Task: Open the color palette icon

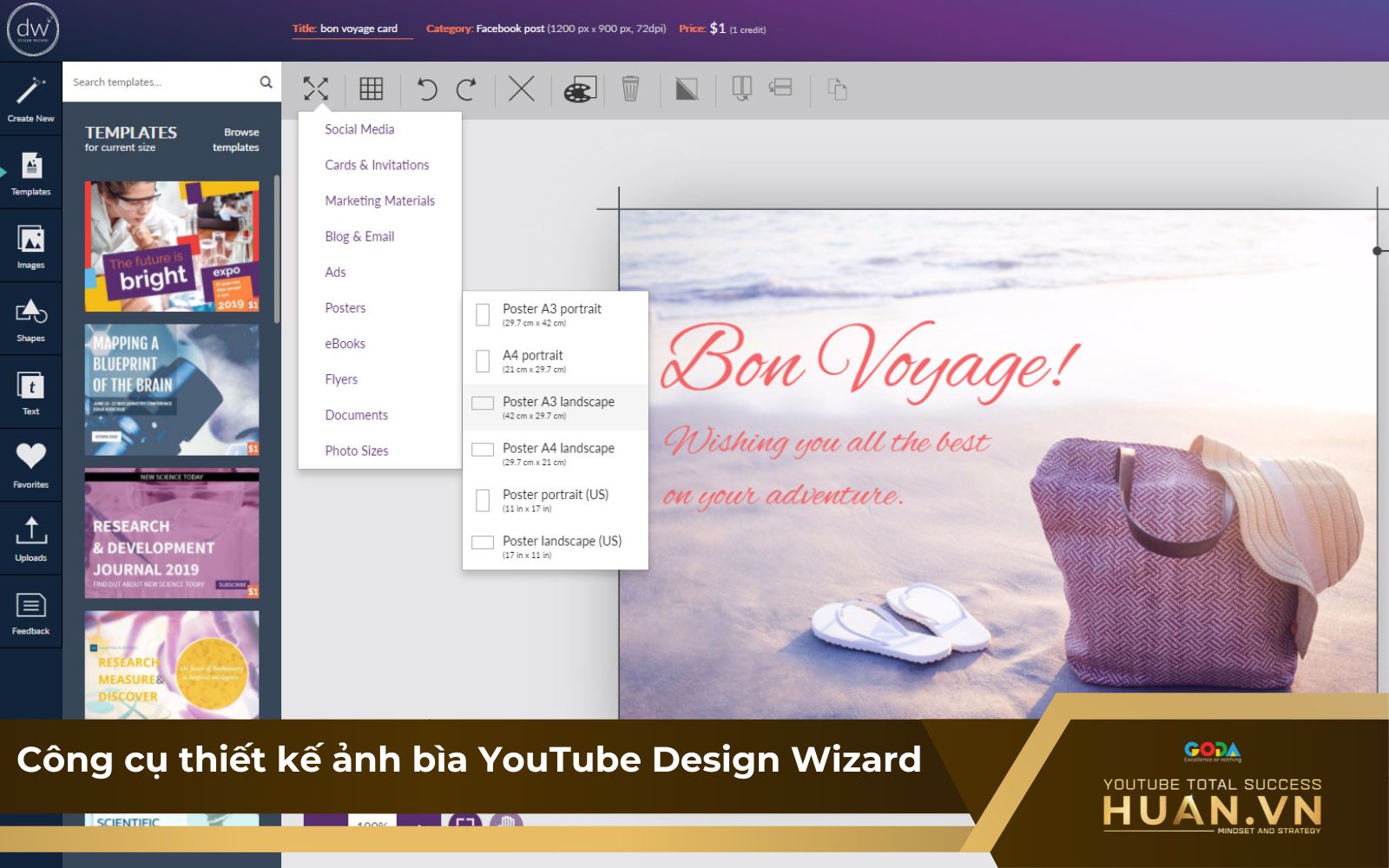Action: [x=580, y=89]
